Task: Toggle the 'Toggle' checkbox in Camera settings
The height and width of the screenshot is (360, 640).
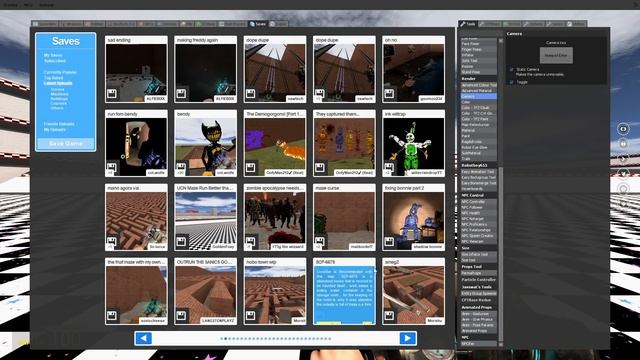Action: point(511,82)
